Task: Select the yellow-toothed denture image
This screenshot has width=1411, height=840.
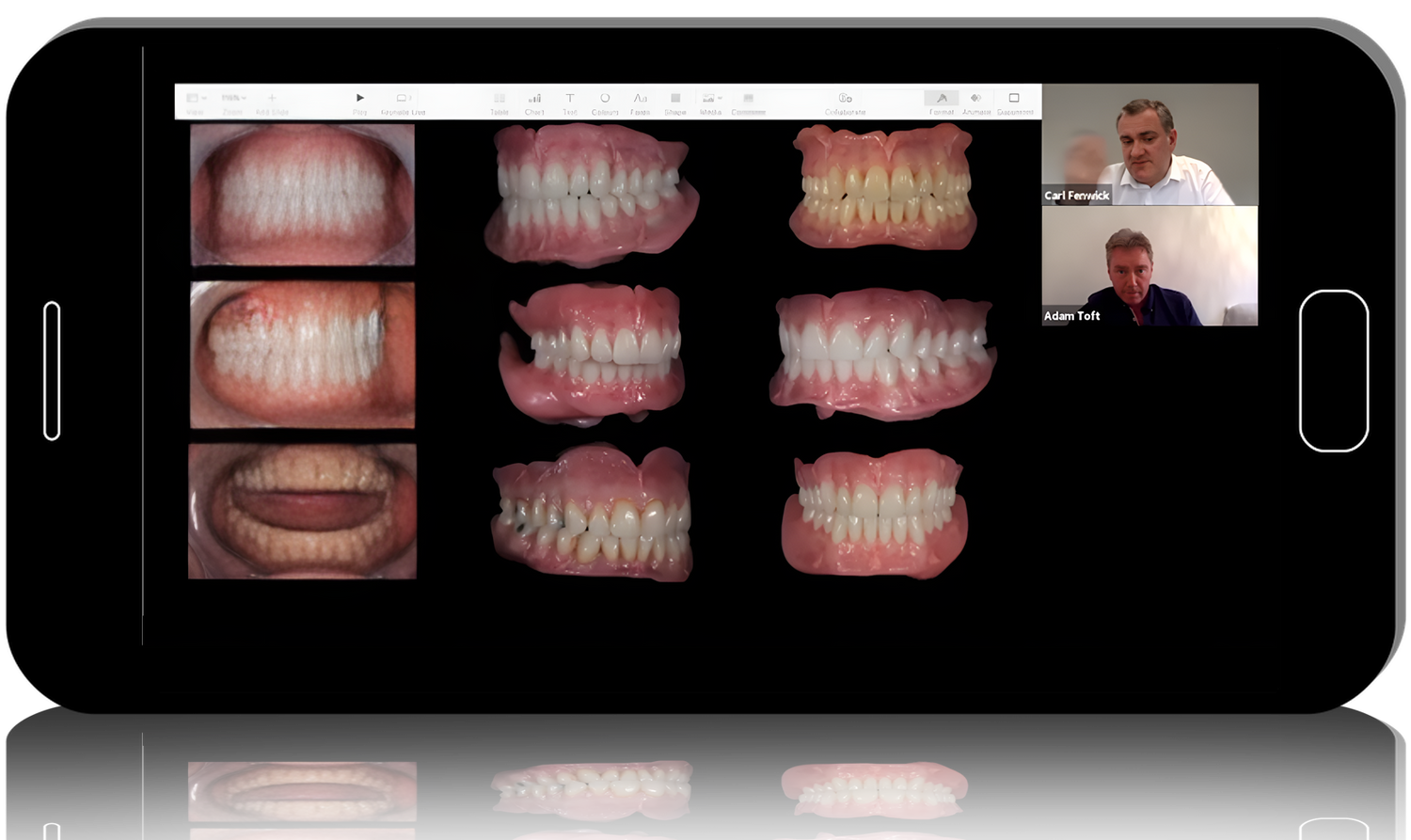Action: (x=881, y=188)
